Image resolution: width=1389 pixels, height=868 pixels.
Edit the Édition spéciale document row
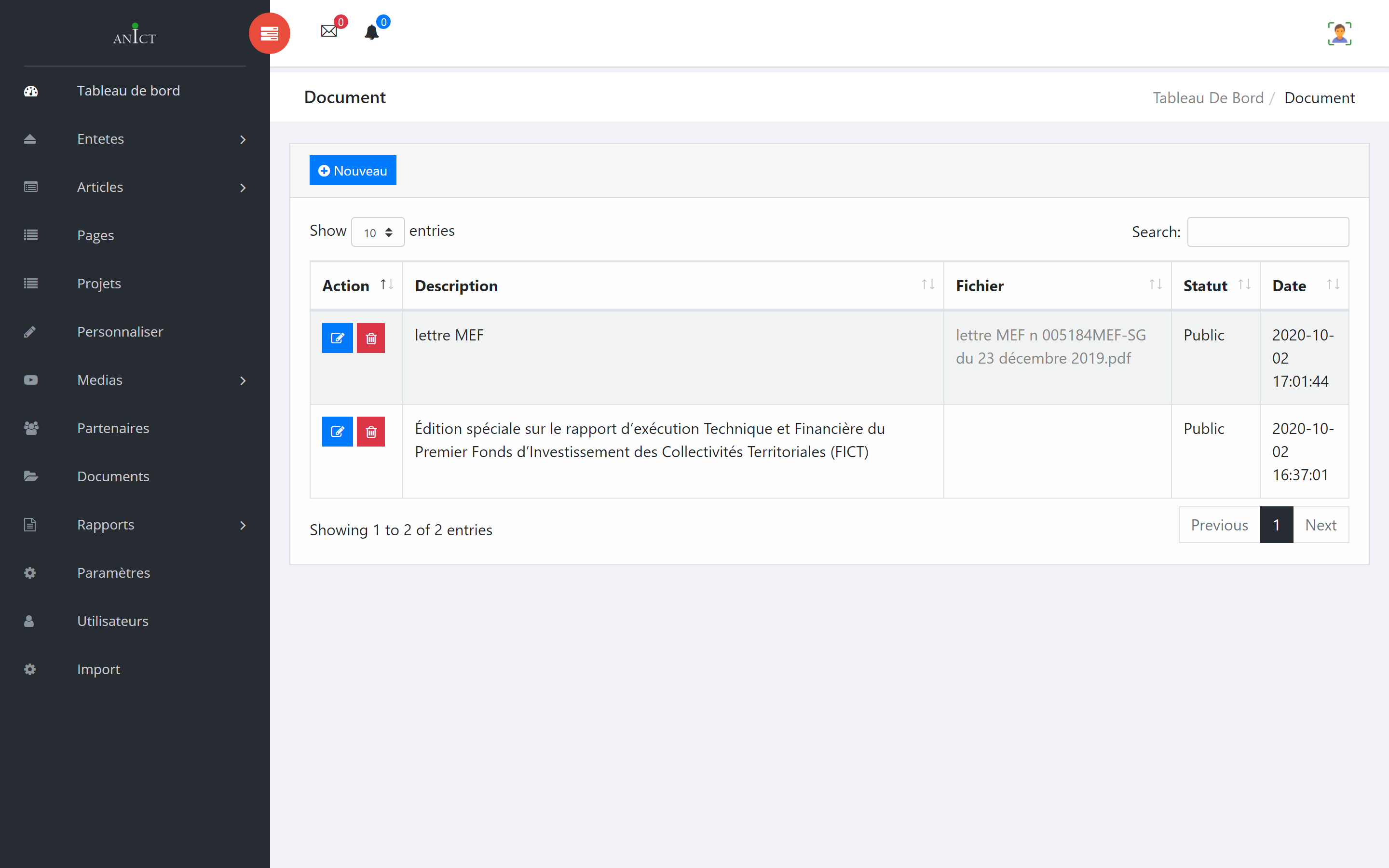click(337, 432)
